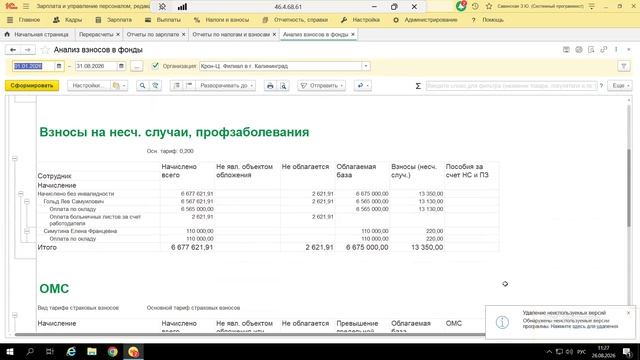The width and height of the screenshot is (640, 360).
Task: Click the start date input field
Action: [x=33, y=66]
